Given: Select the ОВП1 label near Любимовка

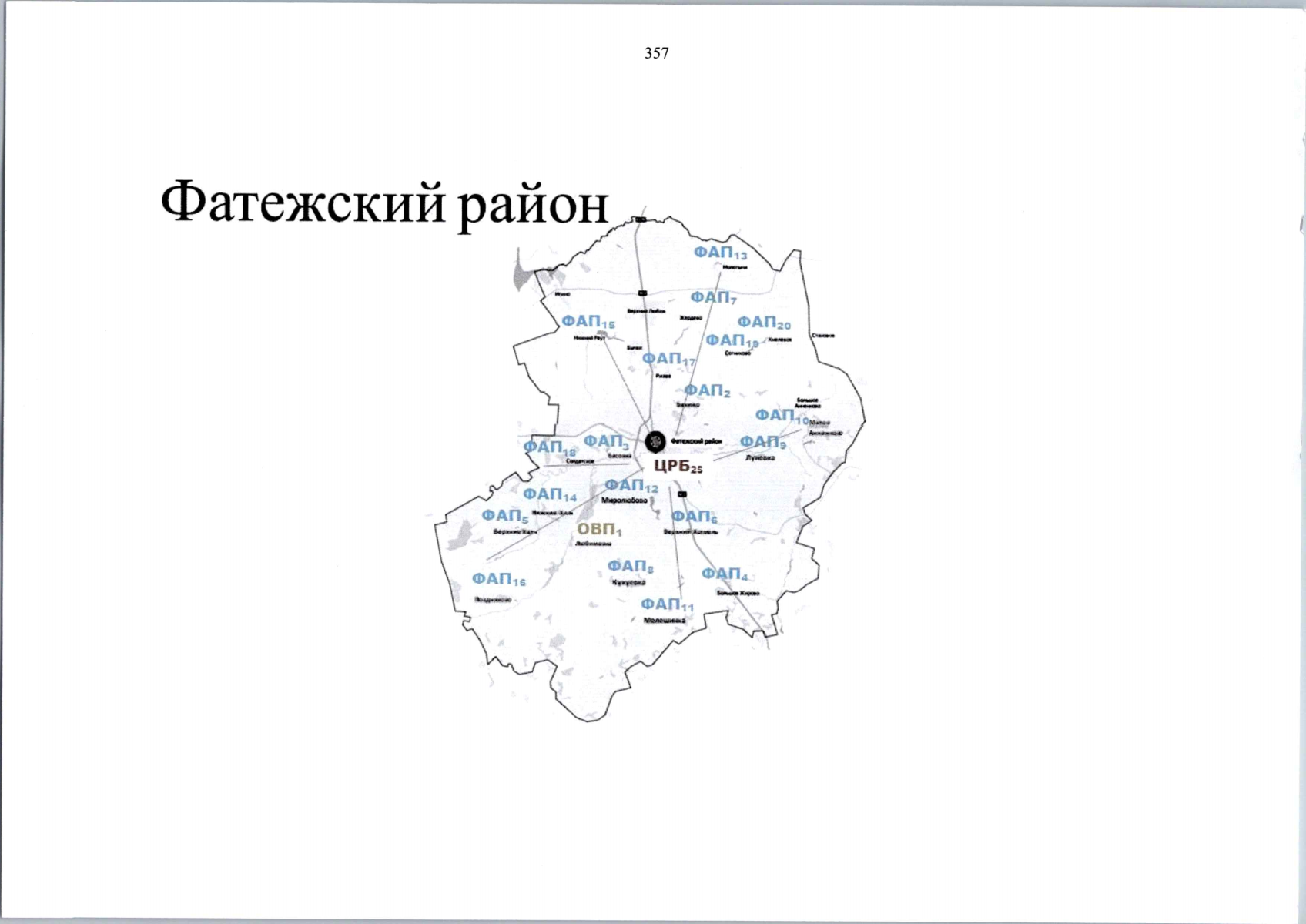Looking at the screenshot, I should pyautogui.click(x=598, y=530).
